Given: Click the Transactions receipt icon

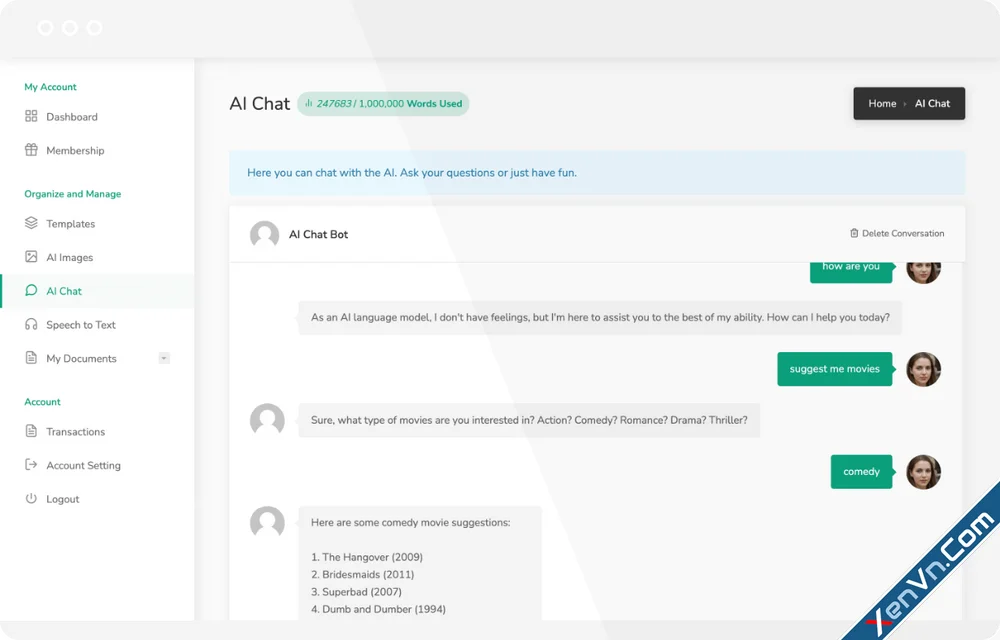Looking at the screenshot, I should pos(30,431).
